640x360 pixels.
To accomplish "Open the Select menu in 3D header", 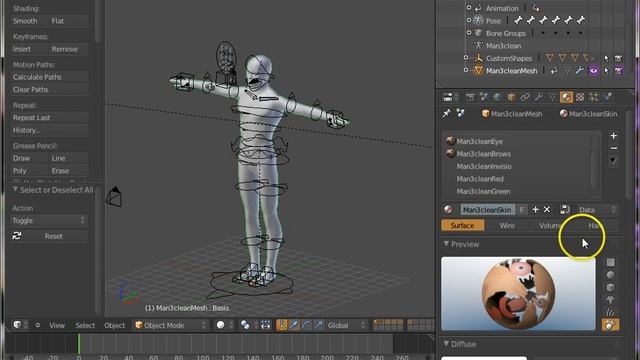I will coord(85,325).
